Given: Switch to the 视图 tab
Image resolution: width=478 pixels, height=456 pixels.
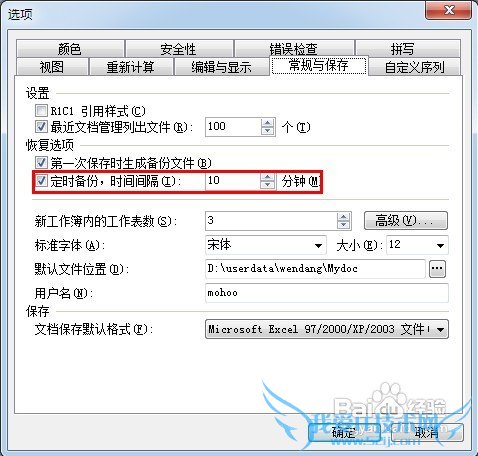Looking at the screenshot, I should coord(52,67).
